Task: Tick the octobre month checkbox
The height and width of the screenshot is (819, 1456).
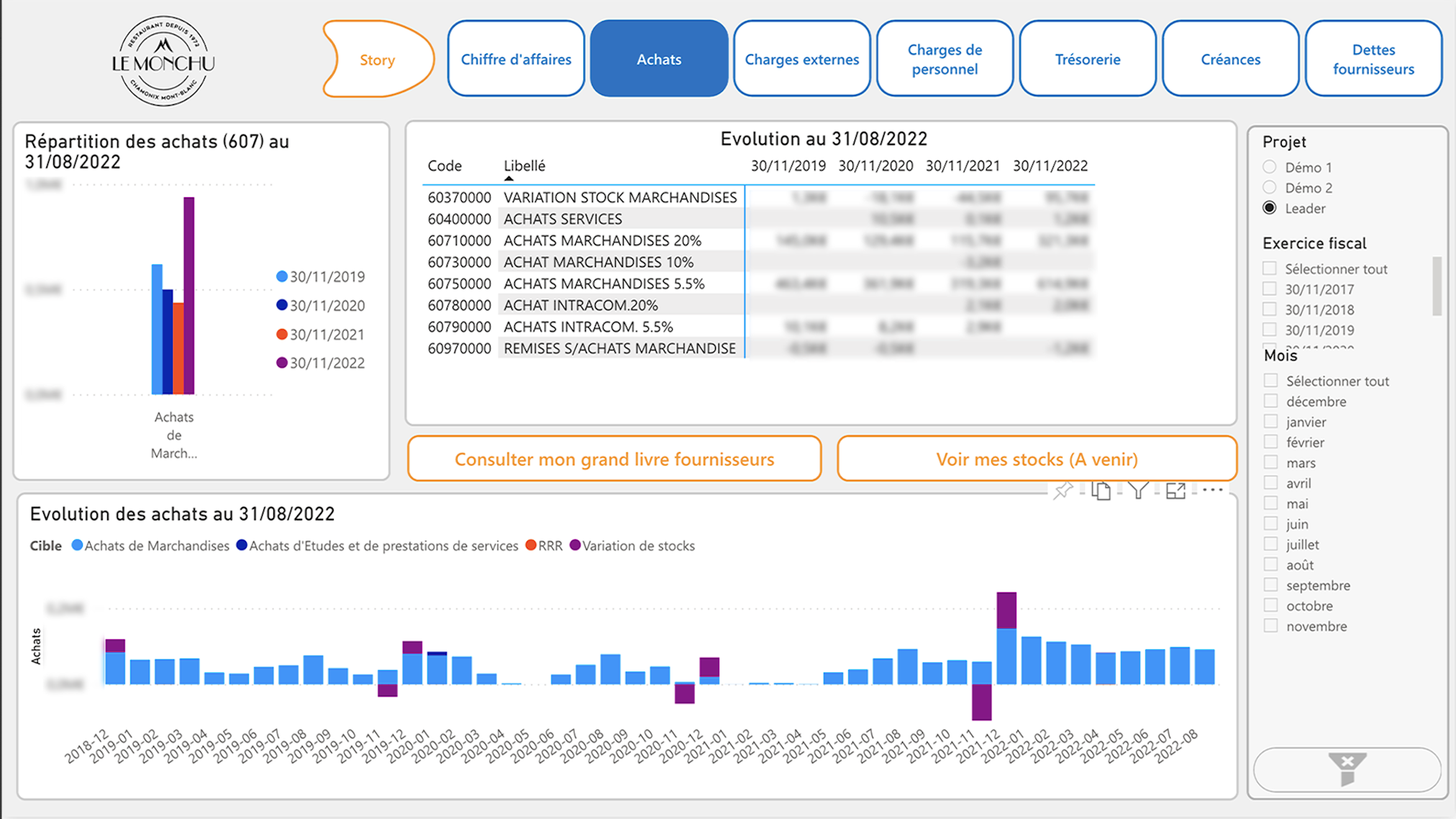Action: click(x=1271, y=605)
